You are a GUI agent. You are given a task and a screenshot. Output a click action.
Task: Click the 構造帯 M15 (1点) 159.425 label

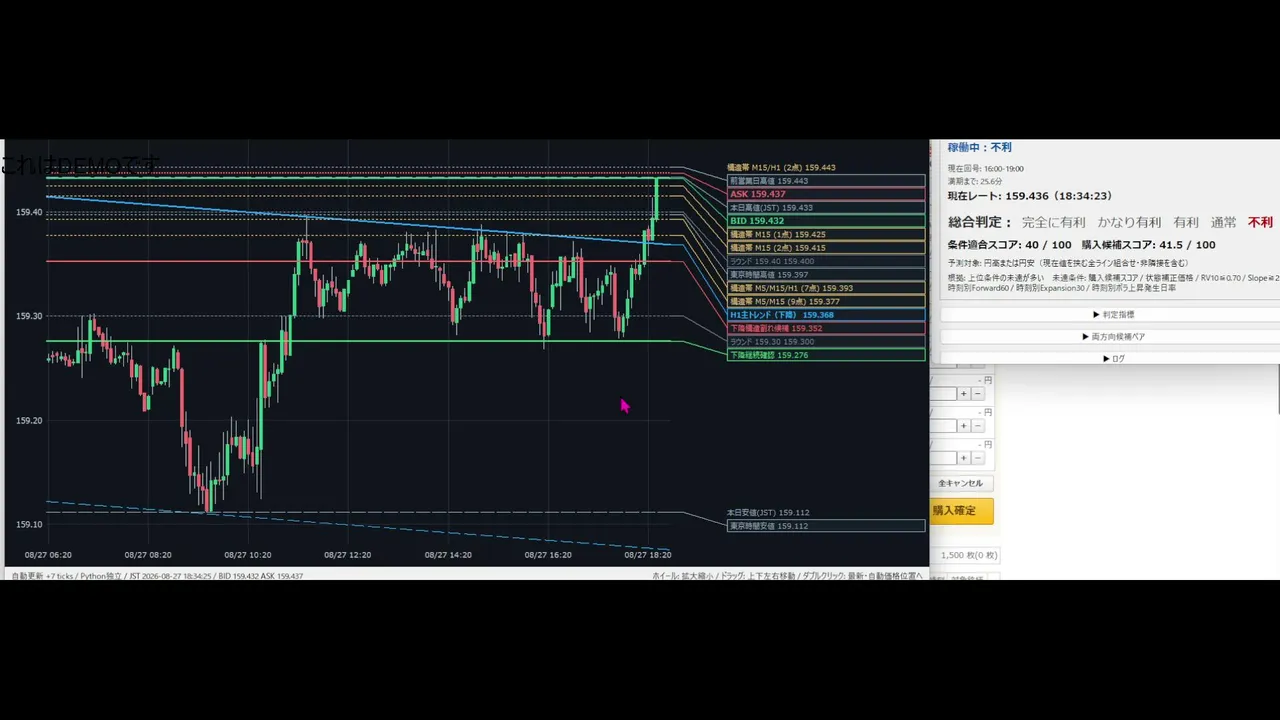coord(826,234)
